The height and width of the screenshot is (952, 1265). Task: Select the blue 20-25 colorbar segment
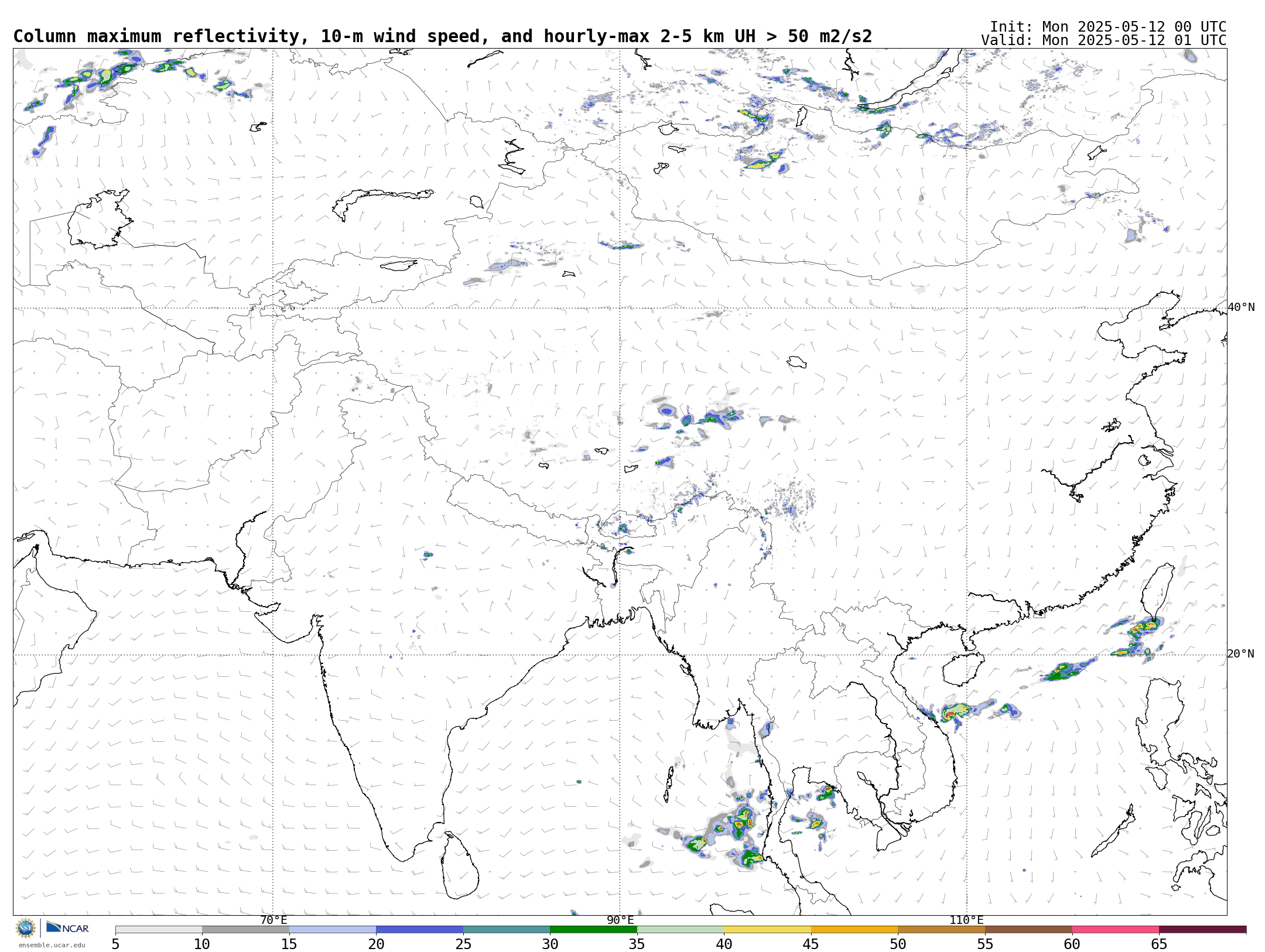419,930
